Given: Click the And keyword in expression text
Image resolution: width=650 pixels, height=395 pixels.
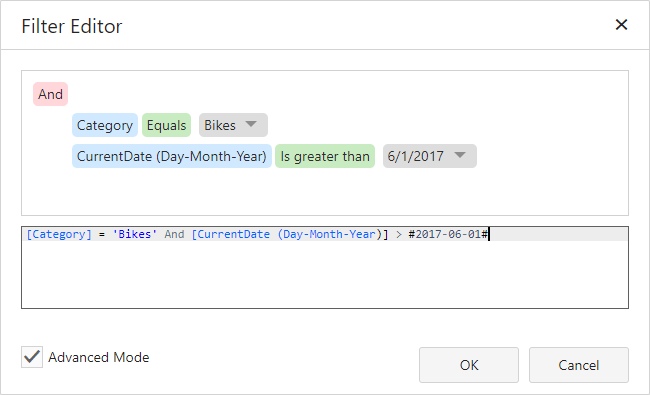Looking at the screenshot, I should pyautogui.click(x=174, y=234).
